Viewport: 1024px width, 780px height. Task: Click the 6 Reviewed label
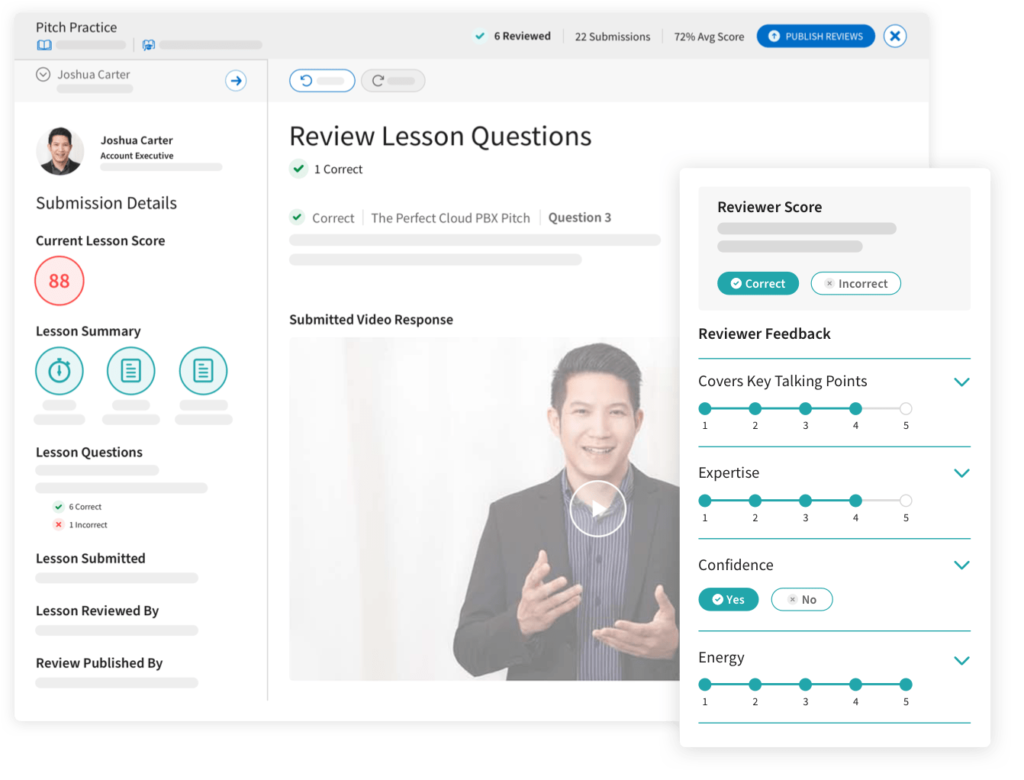[522, 36]
